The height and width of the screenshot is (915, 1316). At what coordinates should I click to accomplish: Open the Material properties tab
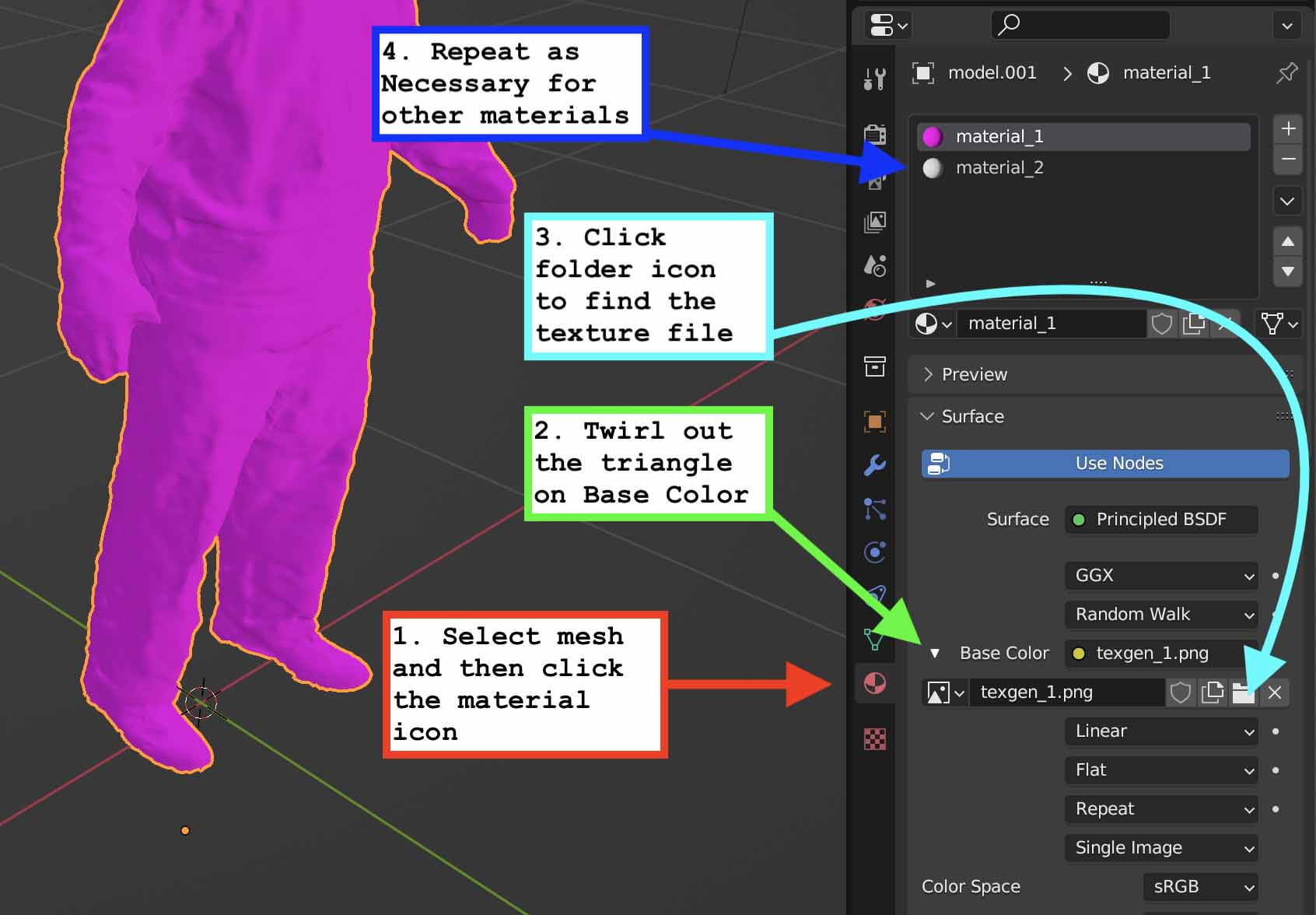point(875,684)
